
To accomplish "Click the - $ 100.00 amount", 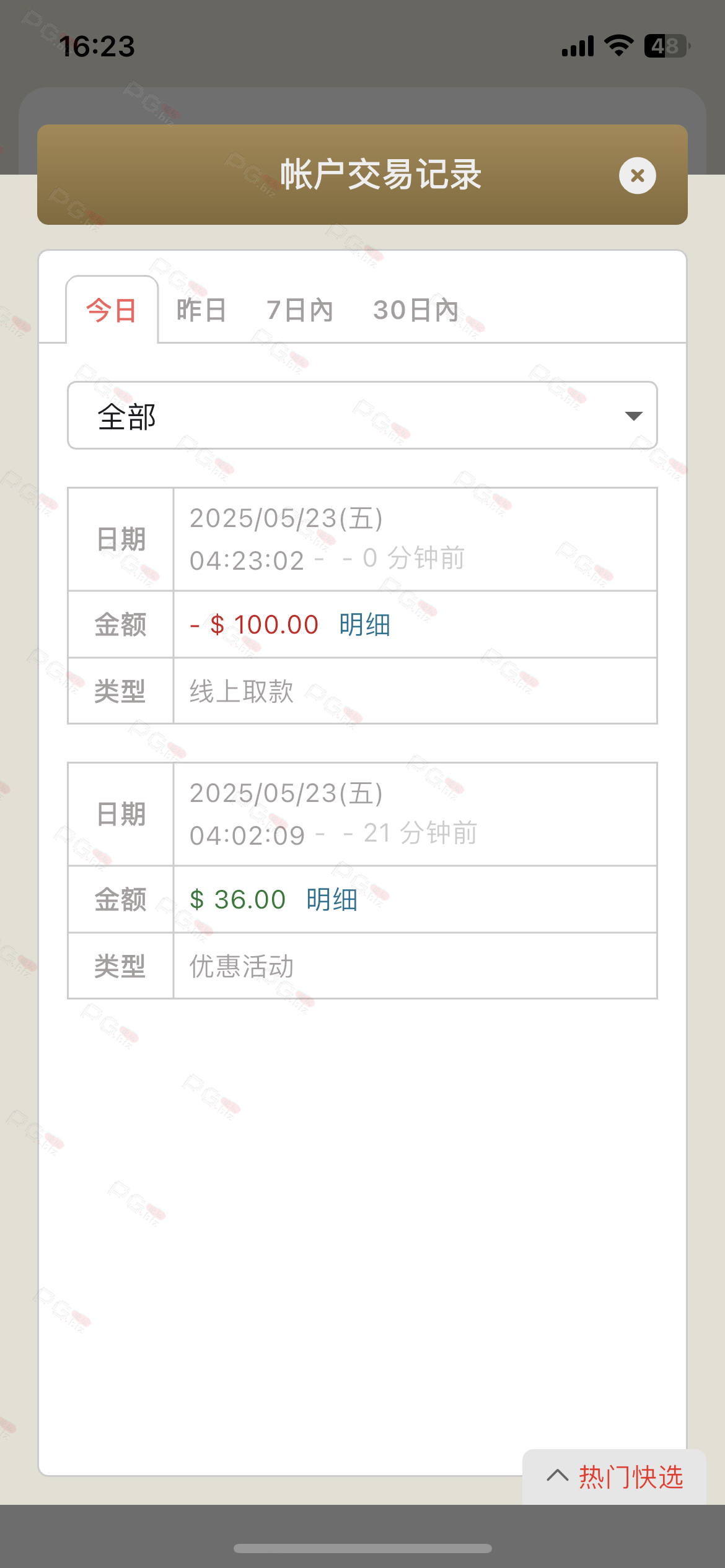I will pyautogui.click(x=254, y=624).
